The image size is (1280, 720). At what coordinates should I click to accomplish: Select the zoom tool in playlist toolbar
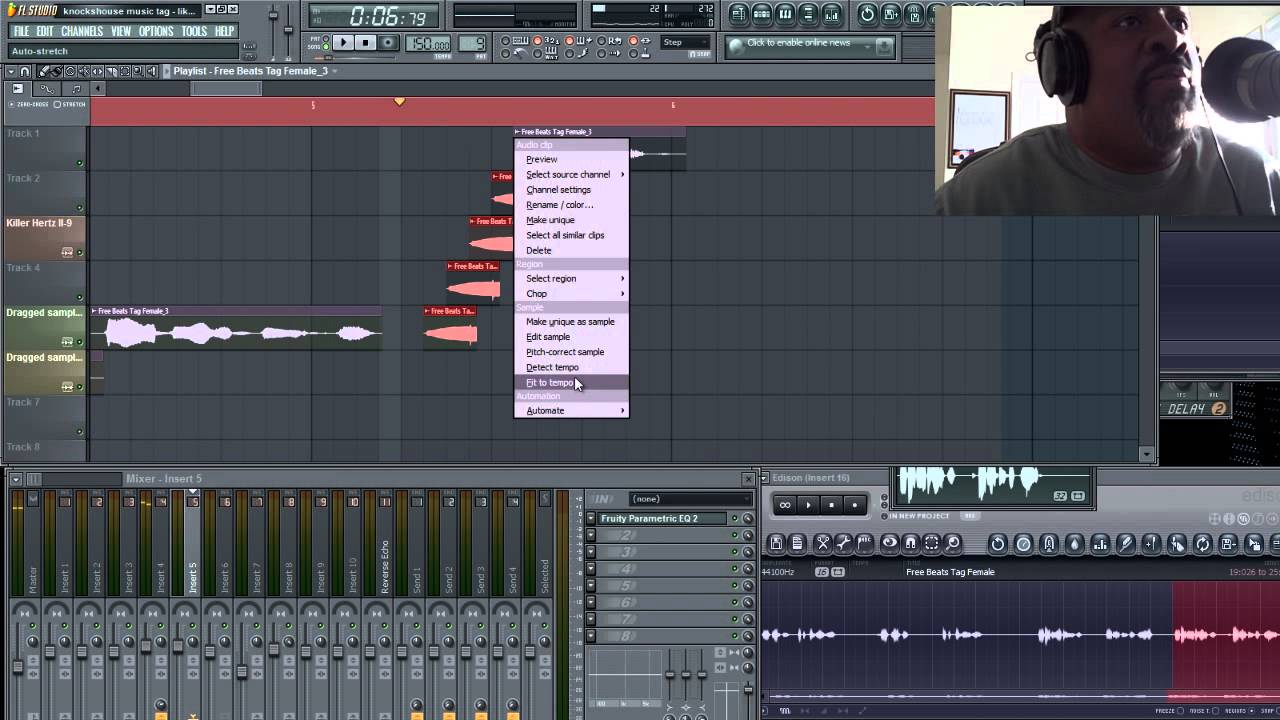pos(138,71)
